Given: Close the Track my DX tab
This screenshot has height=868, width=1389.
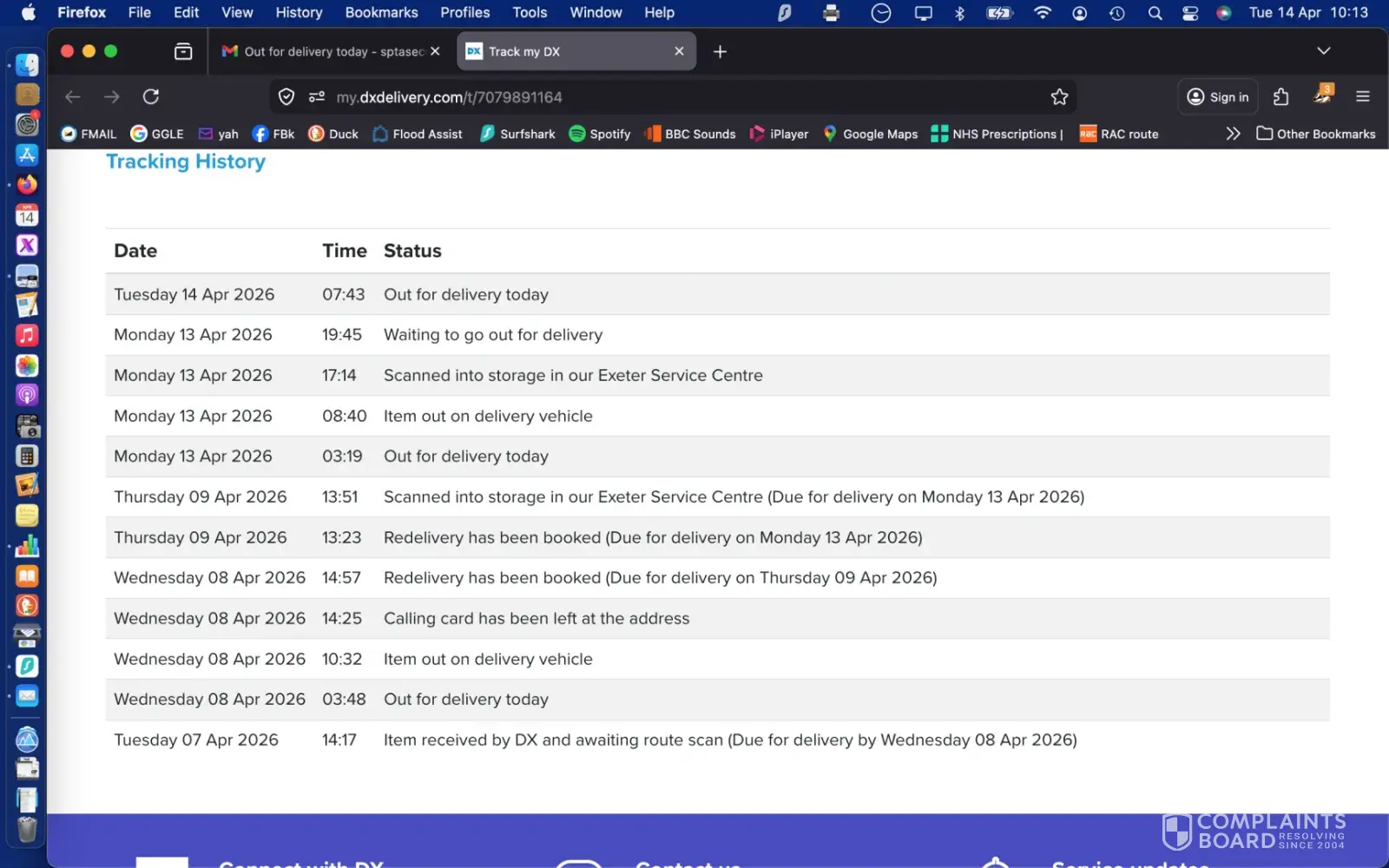Looking at the screenshot, I should (x=679, y=51).
